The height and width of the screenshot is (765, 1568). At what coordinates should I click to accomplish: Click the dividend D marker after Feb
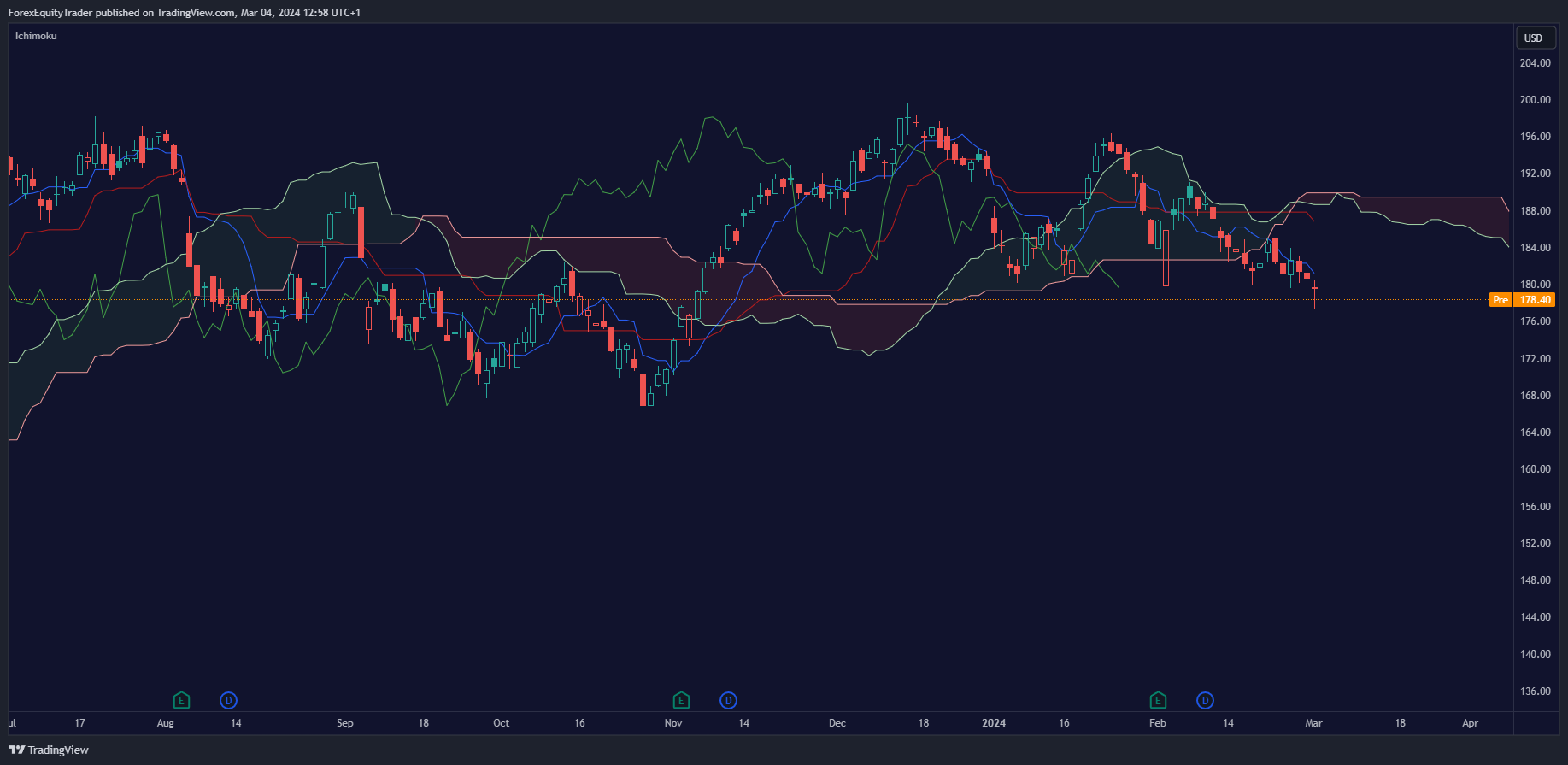1205,701
